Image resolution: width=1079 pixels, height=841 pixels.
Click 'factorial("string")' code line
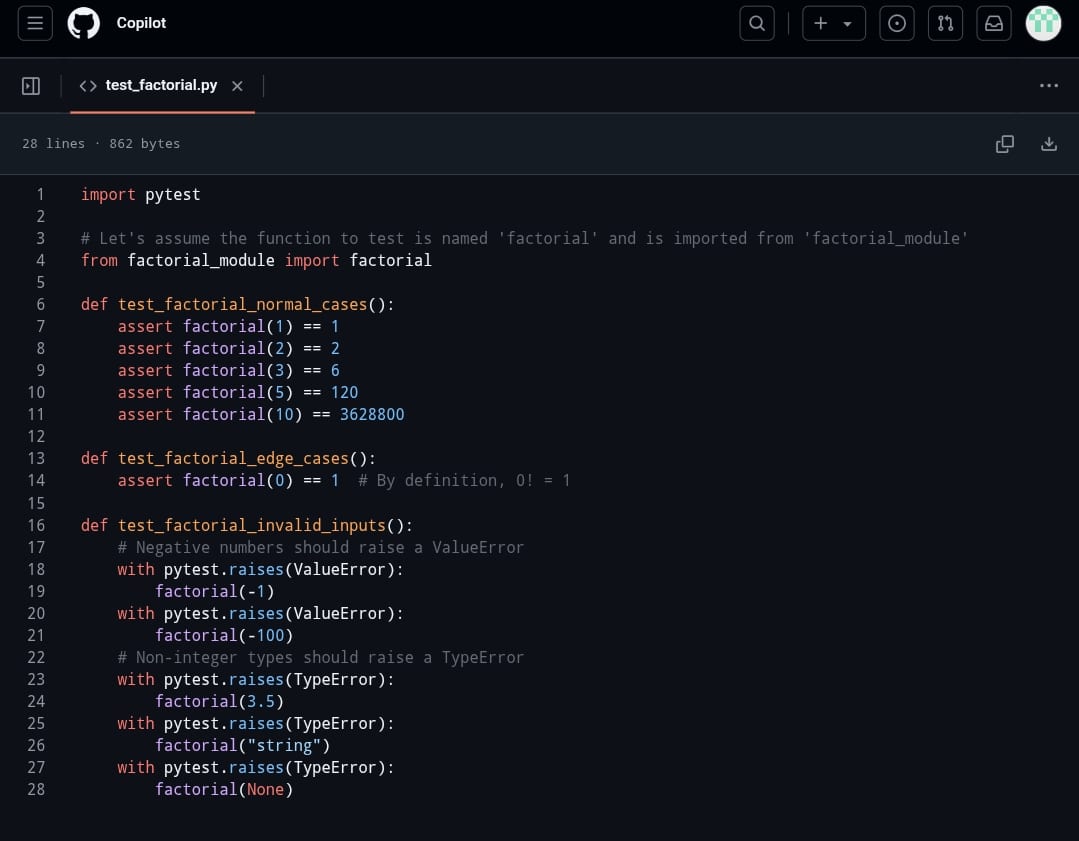[x=243, y=745]
